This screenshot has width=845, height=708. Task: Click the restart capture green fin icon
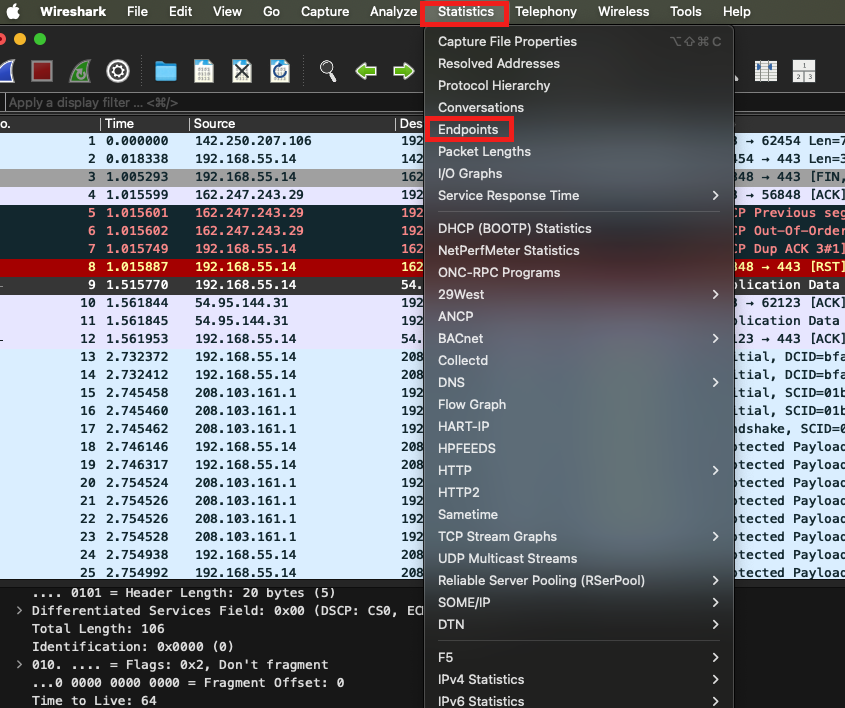tap(80, 71)
